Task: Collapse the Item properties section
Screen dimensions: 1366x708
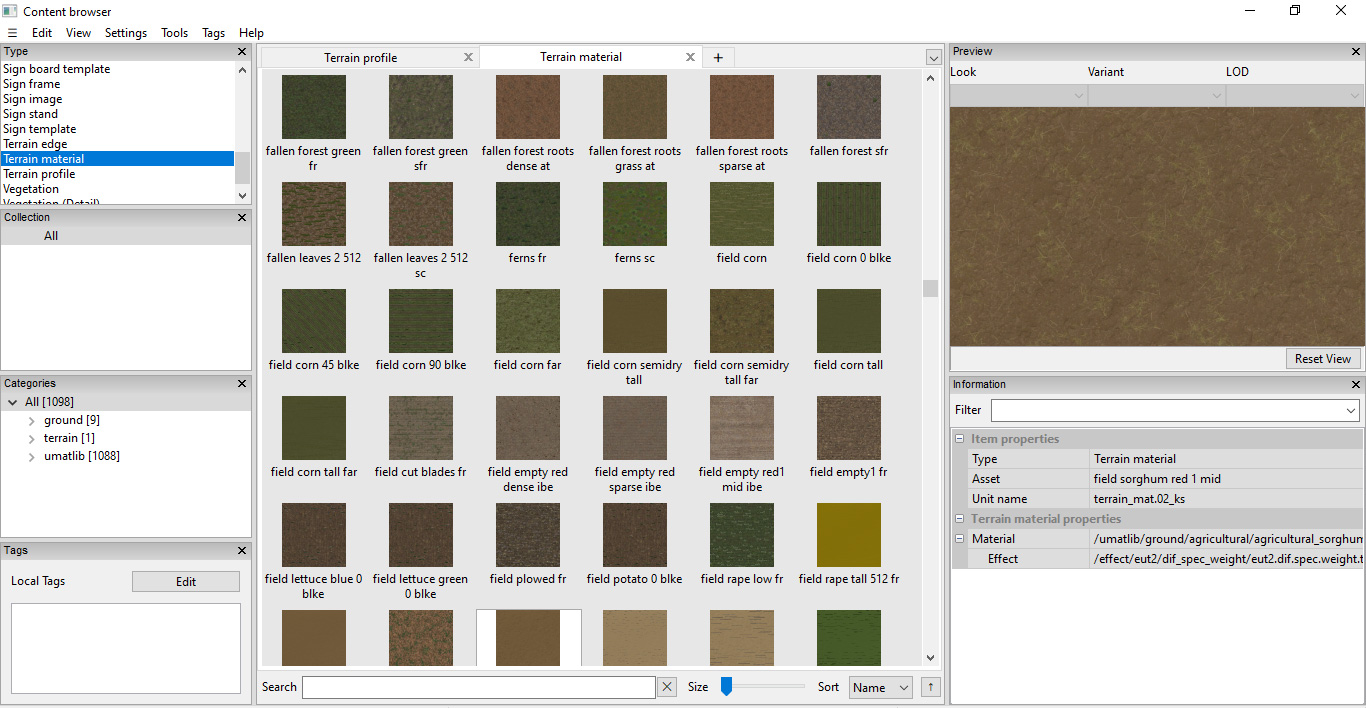Action: pyautogui.click(x=960, y=439)
